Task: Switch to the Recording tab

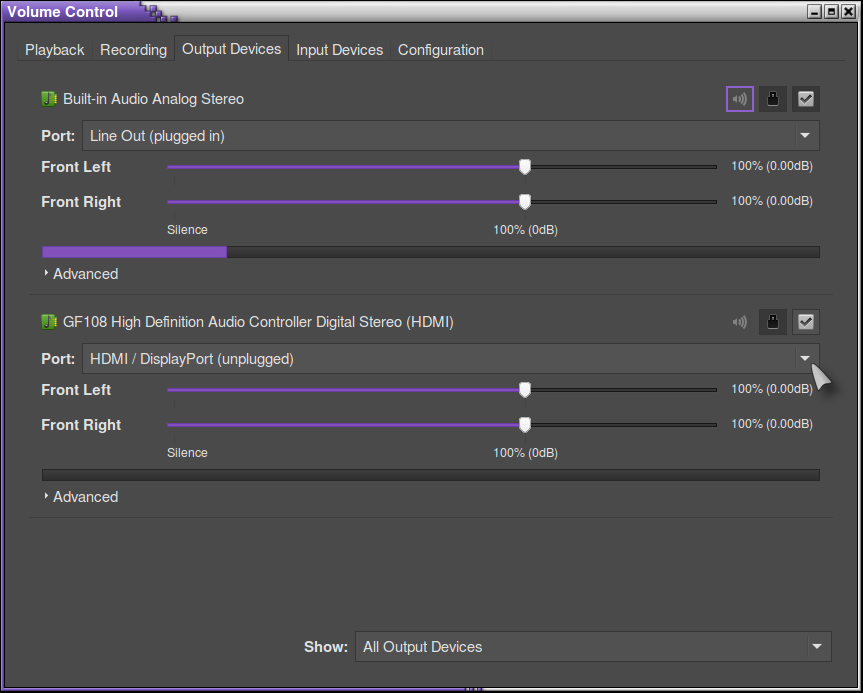Action: coord(133,50)
